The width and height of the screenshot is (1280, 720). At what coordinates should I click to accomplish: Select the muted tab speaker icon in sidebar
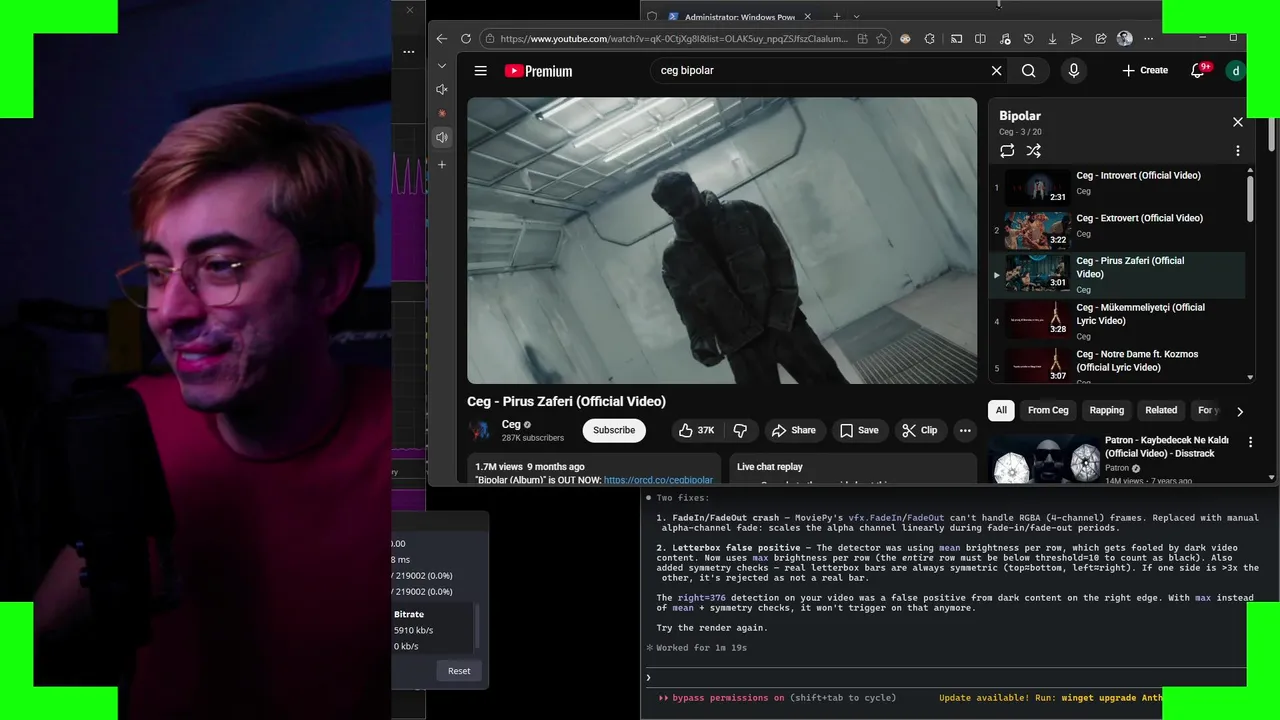(x=442, y=90)
